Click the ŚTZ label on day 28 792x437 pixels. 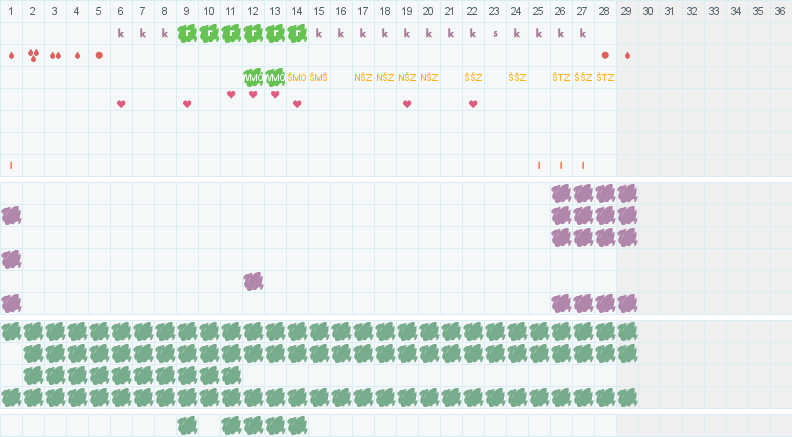(x=605, y=77)
